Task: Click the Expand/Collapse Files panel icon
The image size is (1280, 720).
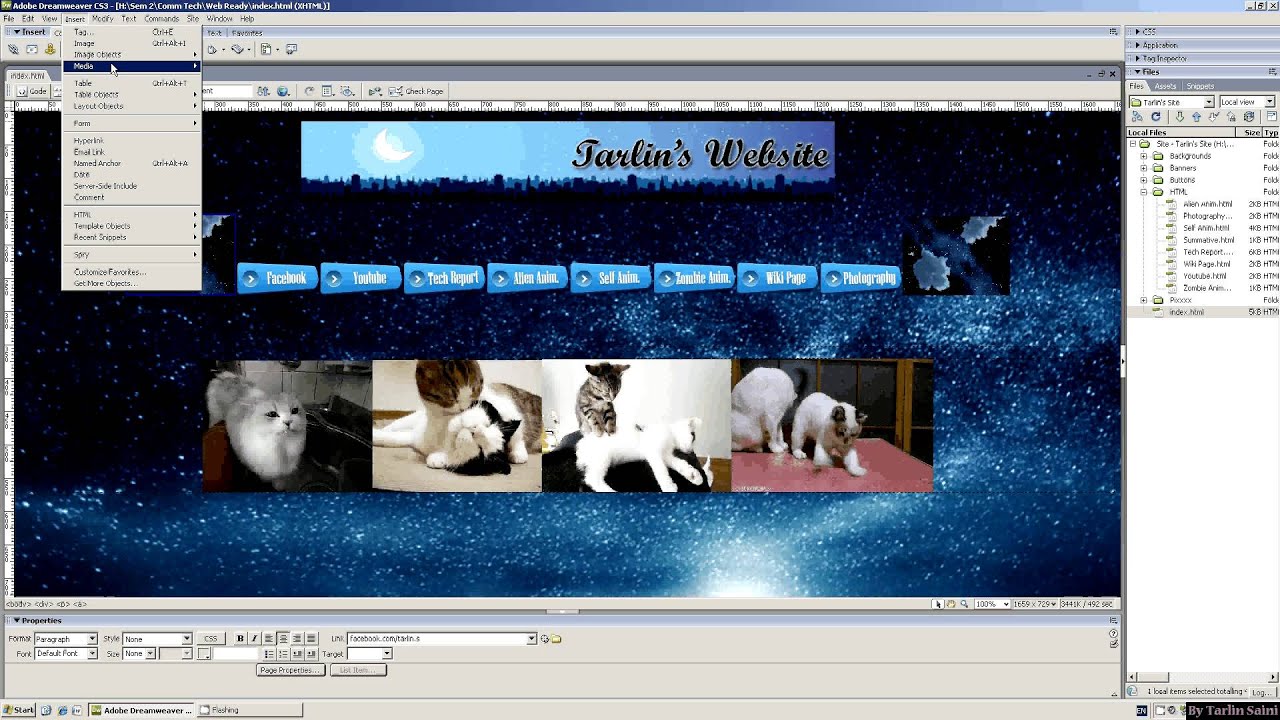Action: 1271,117
